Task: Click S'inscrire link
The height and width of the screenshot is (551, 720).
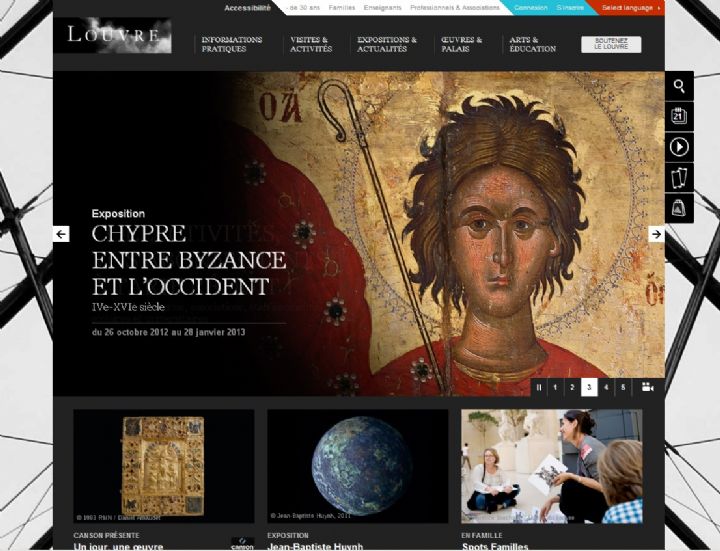Action: tap(570, 8)
